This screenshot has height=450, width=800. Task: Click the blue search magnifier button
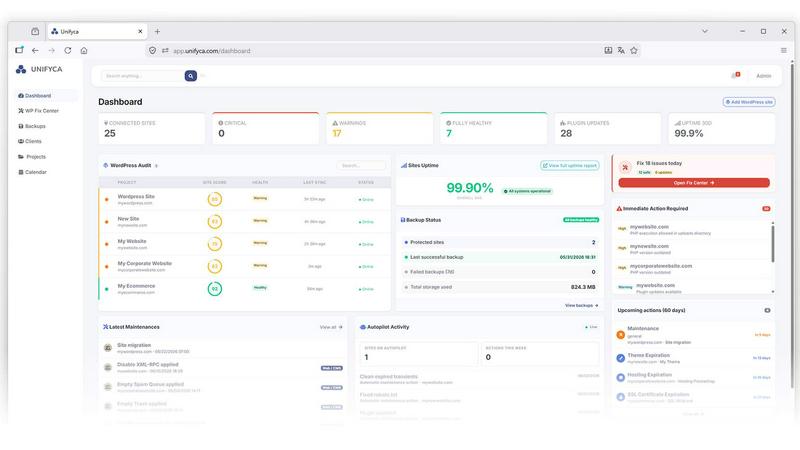click(x=191, y=76)
